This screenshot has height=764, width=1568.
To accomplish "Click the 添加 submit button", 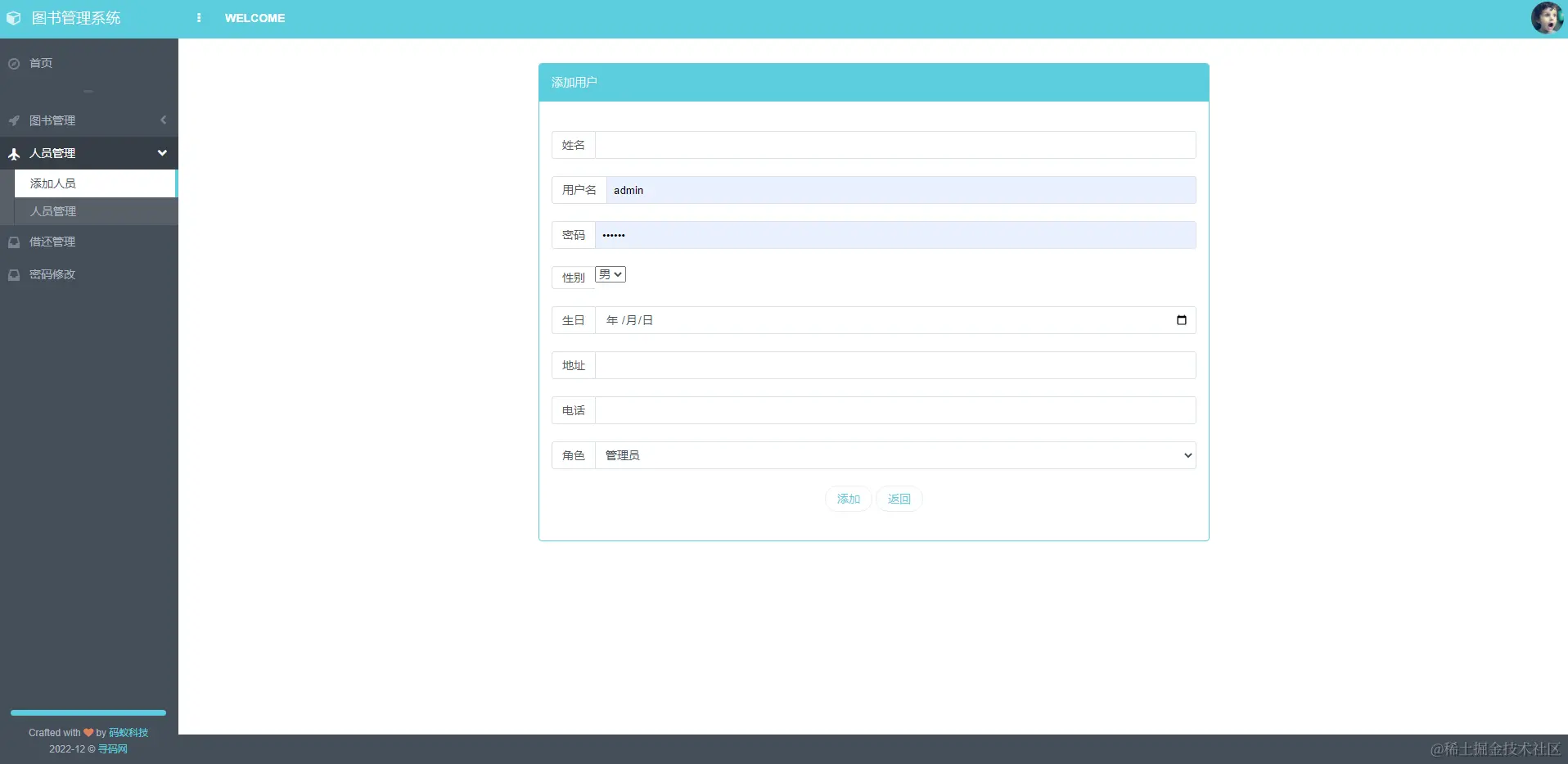I will [848, 498].
